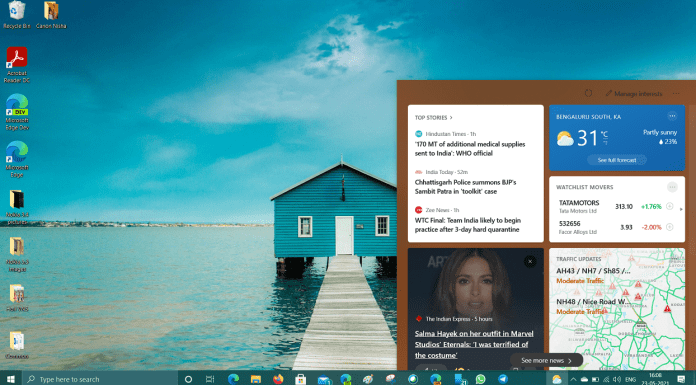Refresh the news and interests feed

coord(588,93)
